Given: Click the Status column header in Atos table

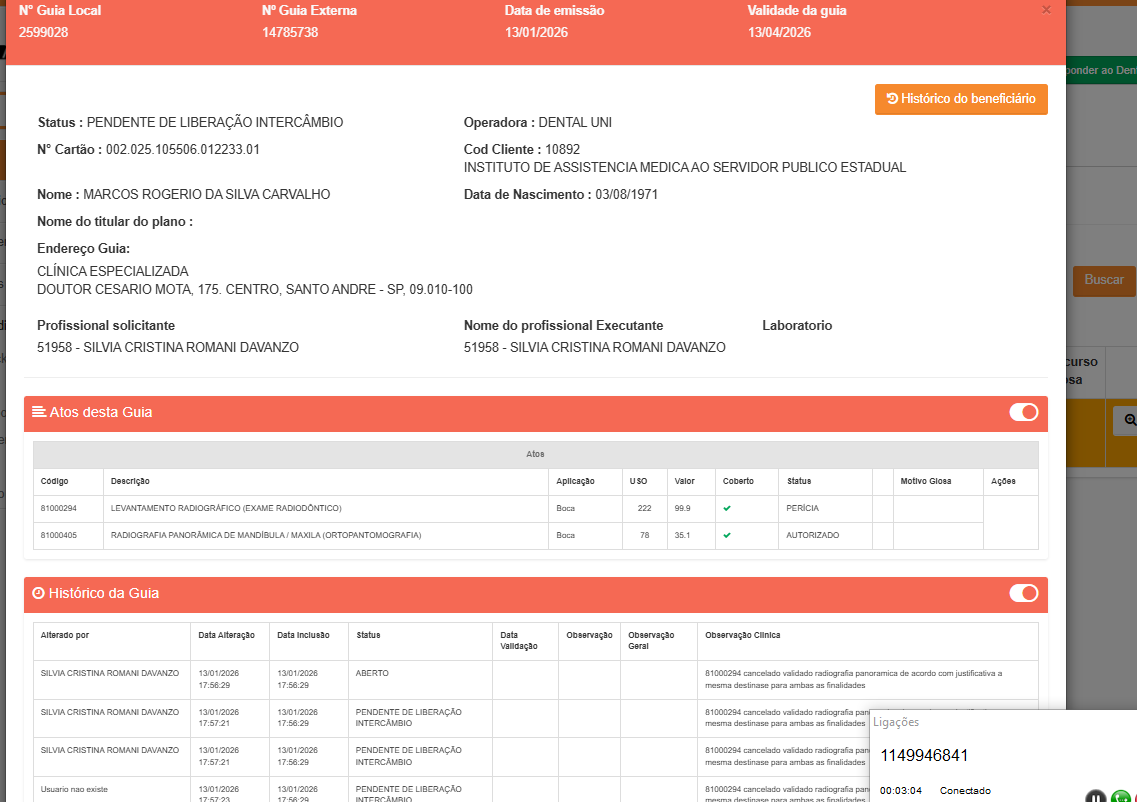Looking at the screenshot, I should pyautogui.click(x=799, y=481).
